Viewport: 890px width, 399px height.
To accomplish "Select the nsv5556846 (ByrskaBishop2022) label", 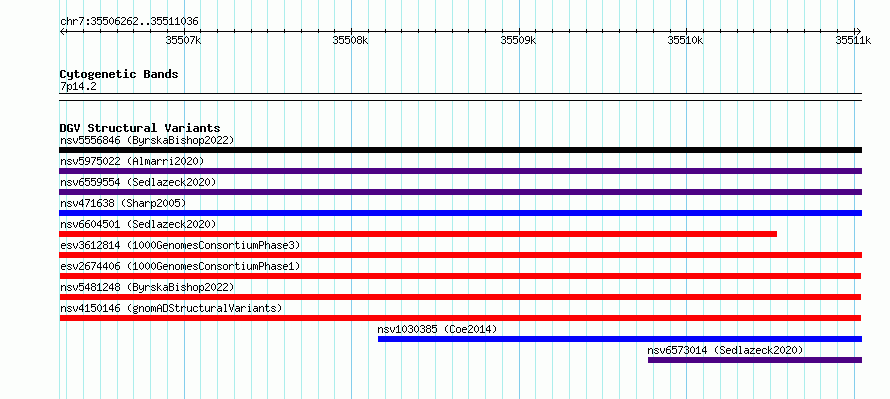I will (147, 140).
